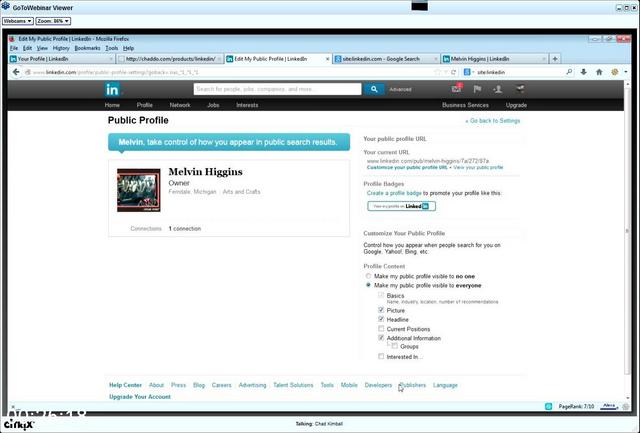Open Business Services nav item
Screen dimensions: 640x433
coord(465,105)
